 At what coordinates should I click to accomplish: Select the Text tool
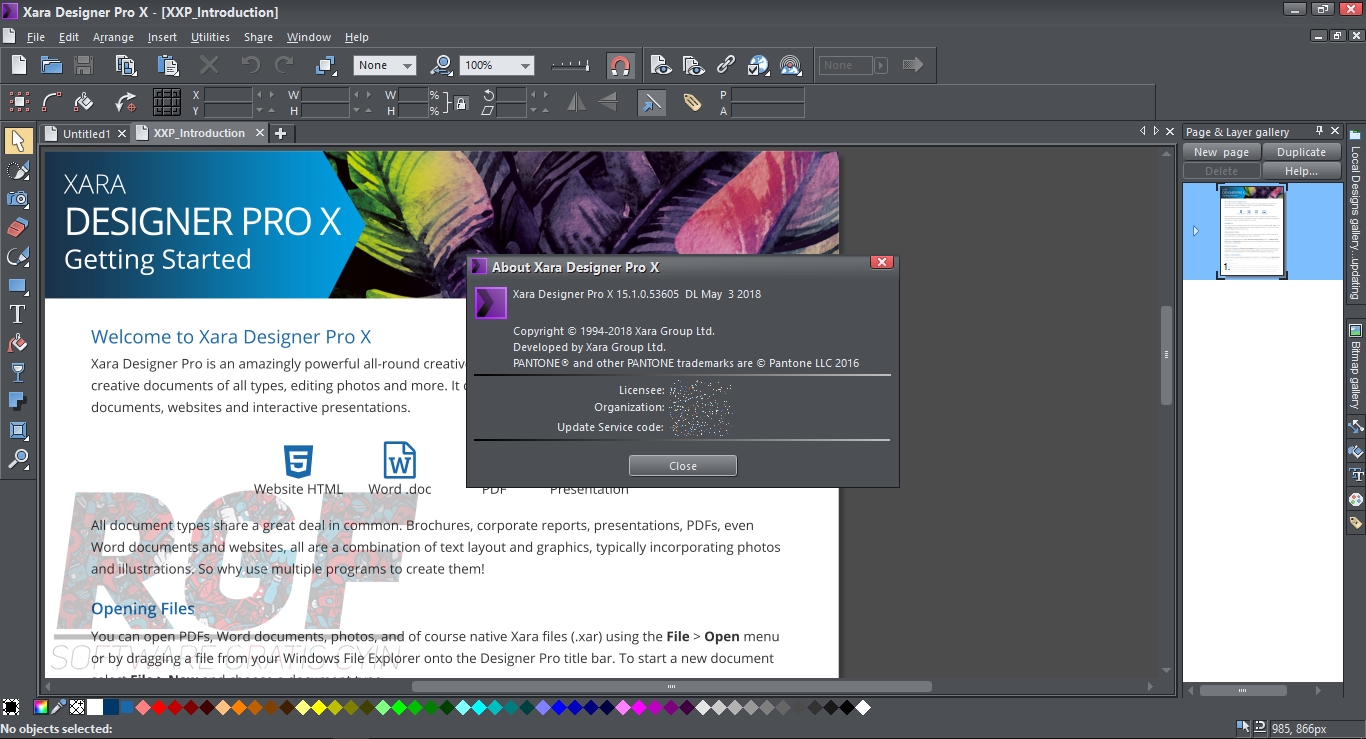[17, 314]
